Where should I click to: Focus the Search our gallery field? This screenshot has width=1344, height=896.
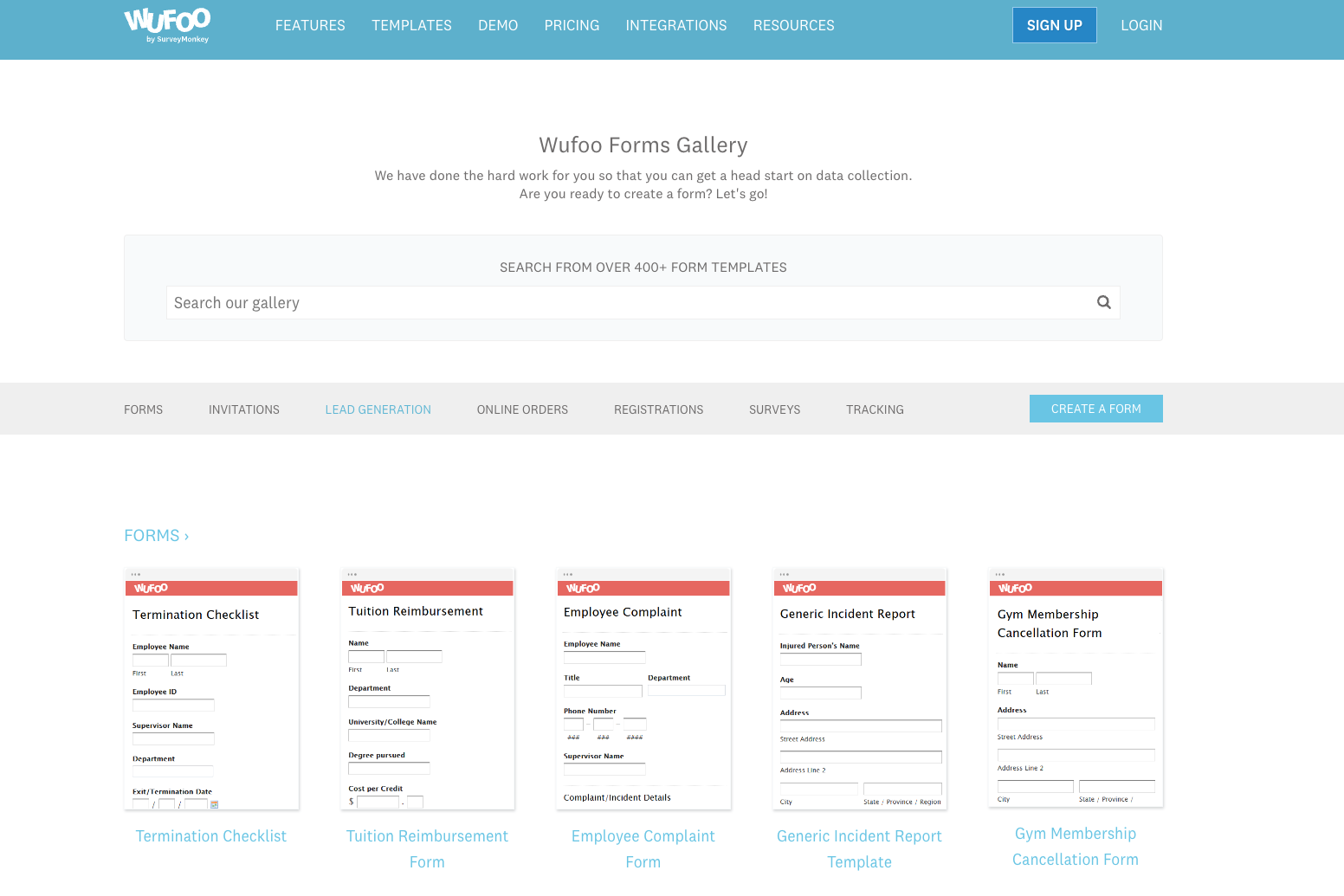[643, 303]
